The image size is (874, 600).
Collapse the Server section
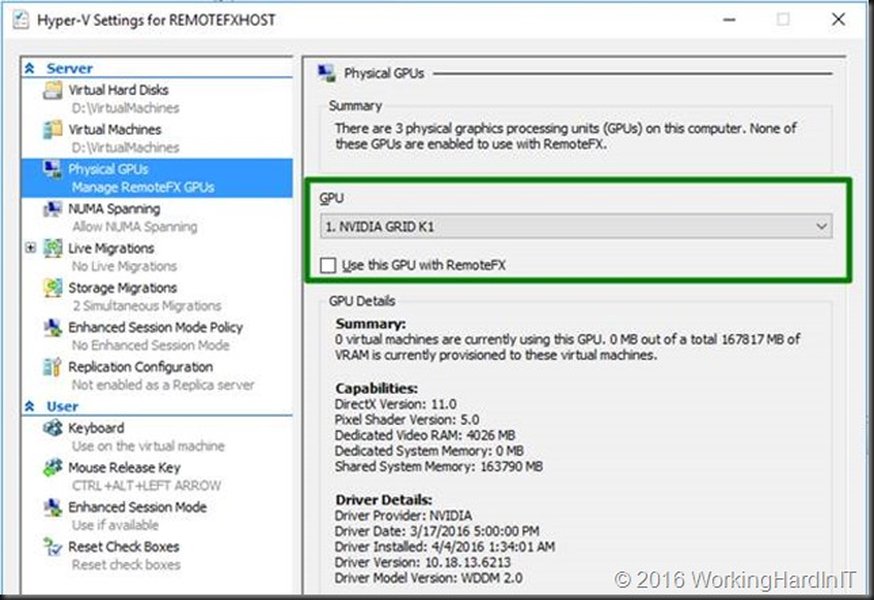32,67
